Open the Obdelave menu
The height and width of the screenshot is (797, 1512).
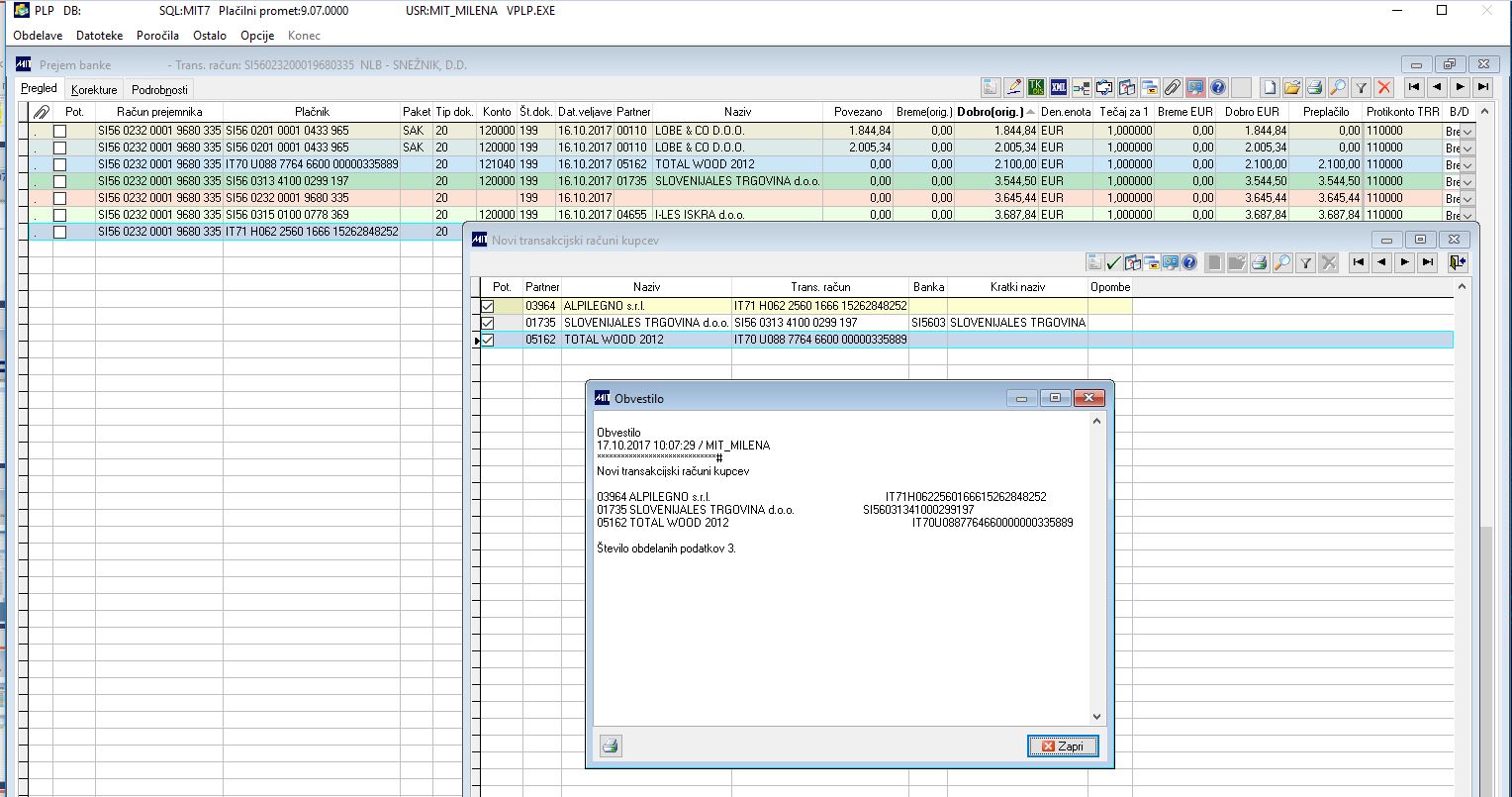(38, 36)
